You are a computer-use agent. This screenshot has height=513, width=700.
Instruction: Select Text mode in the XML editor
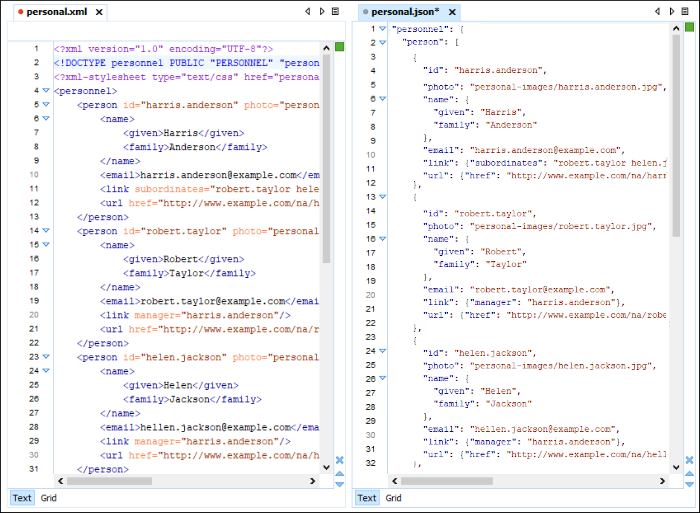tap(21, 498)
